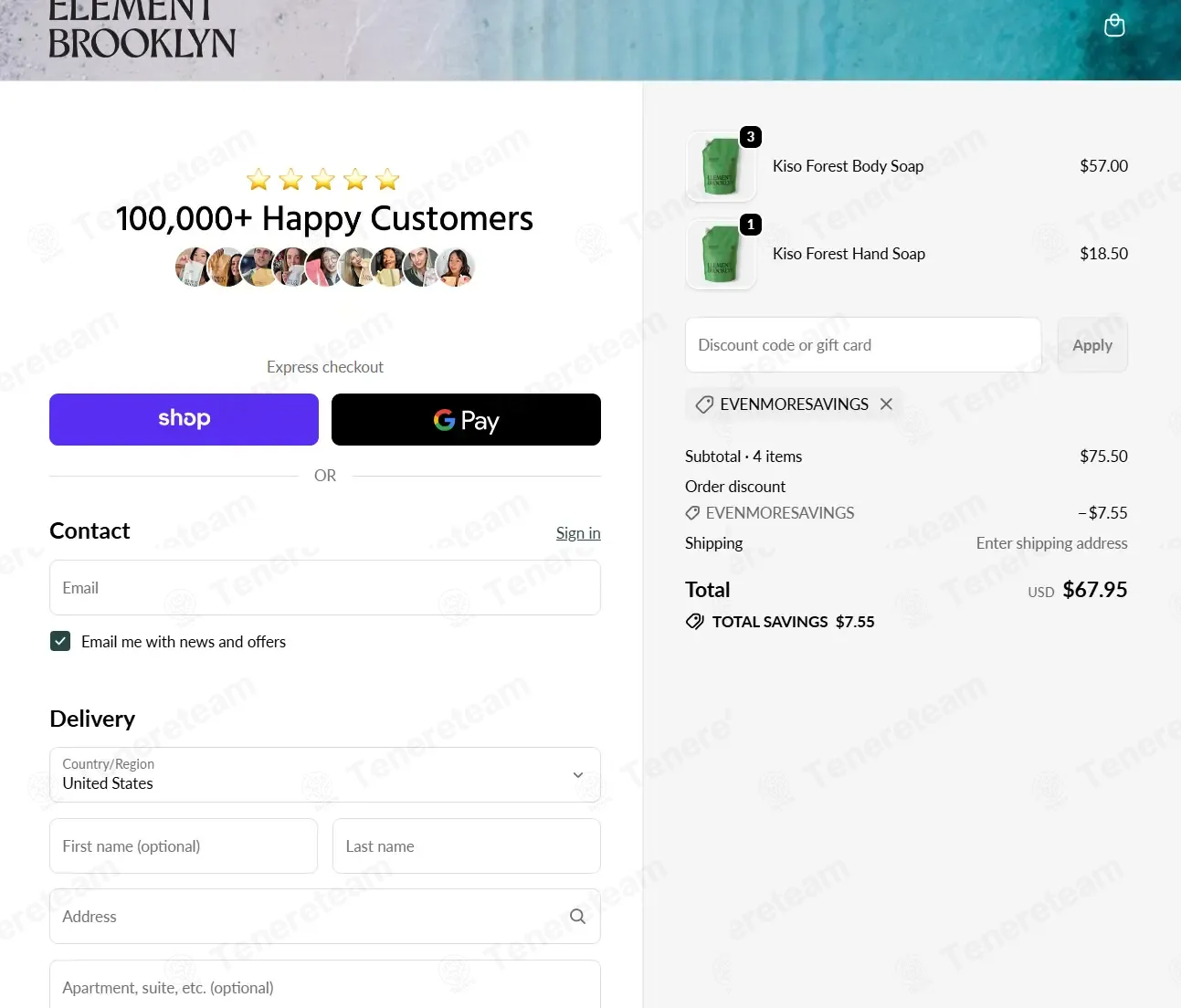
Task: Pay with Shop Pay express checkout
Action: (184, 420)
